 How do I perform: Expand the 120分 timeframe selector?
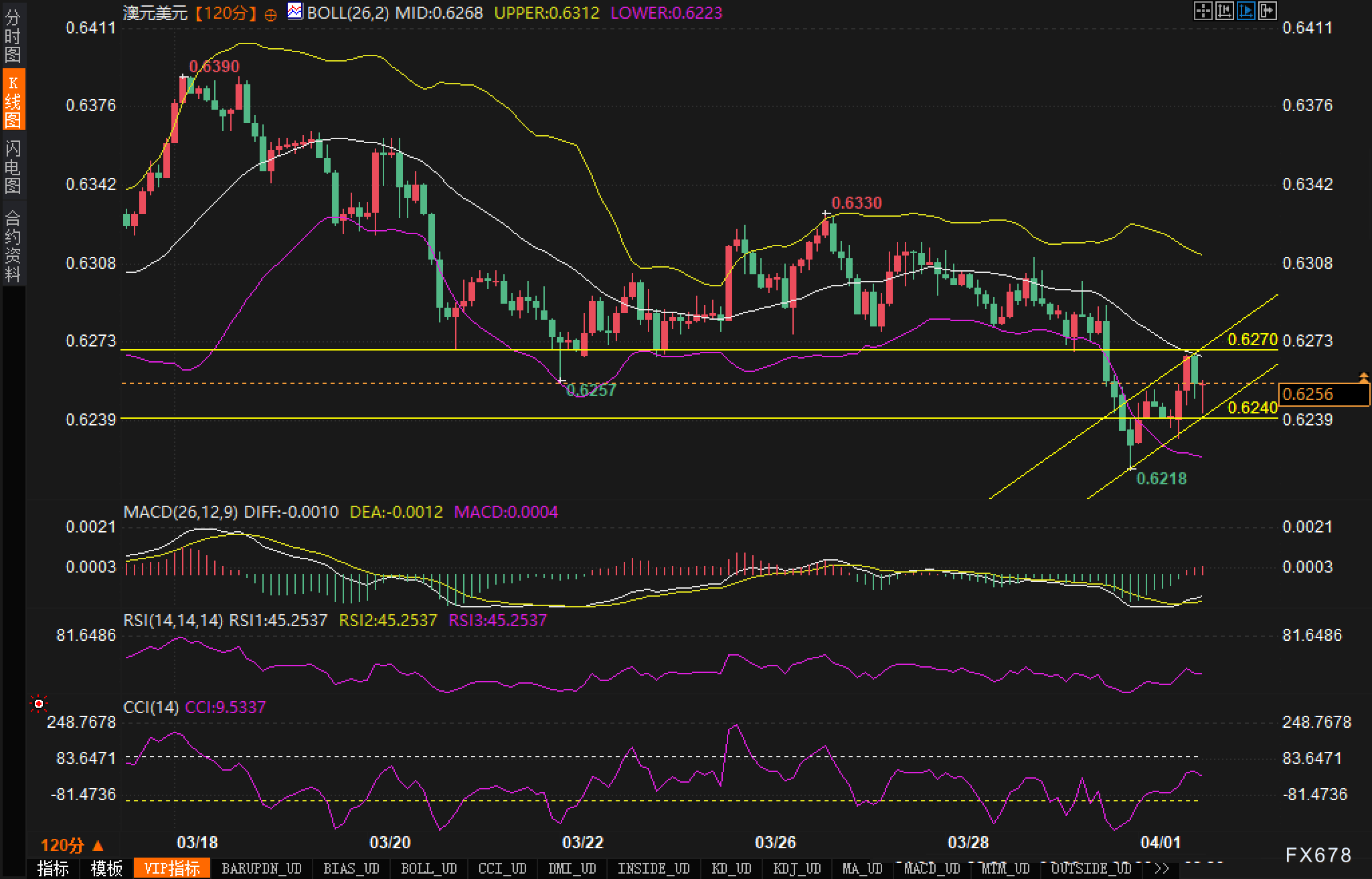[x=72, y=845]
